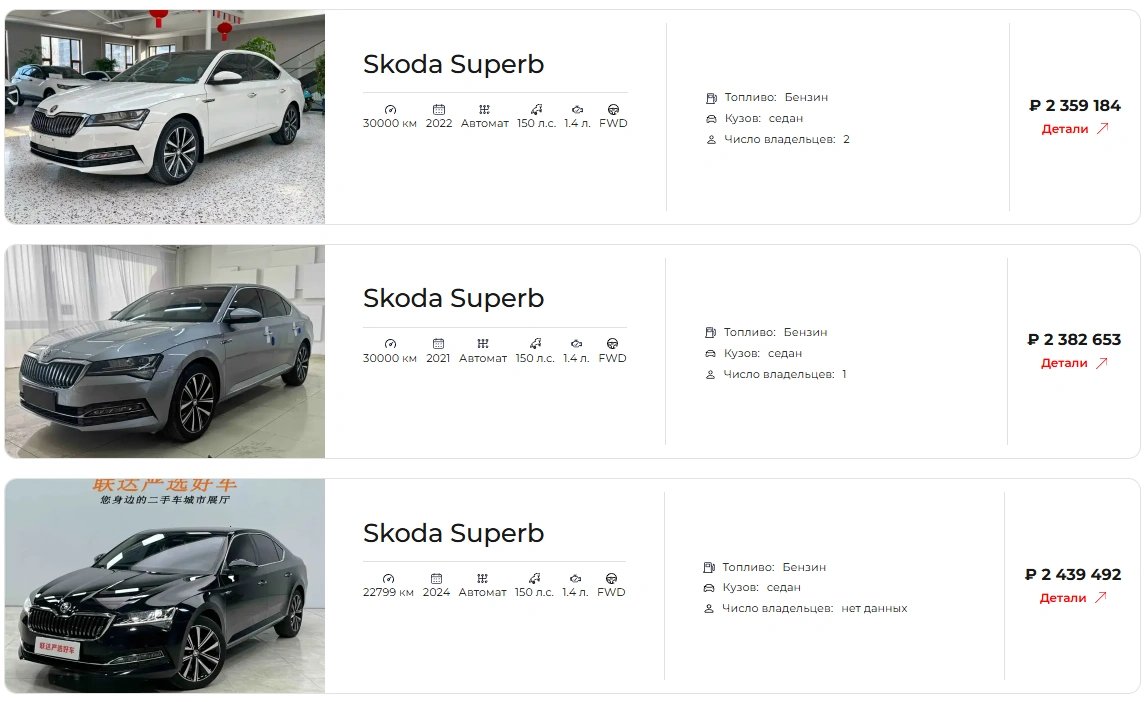Open the white Skoda Superb photo
This screenshot has height=702, width=1147.
coord(165,117)
